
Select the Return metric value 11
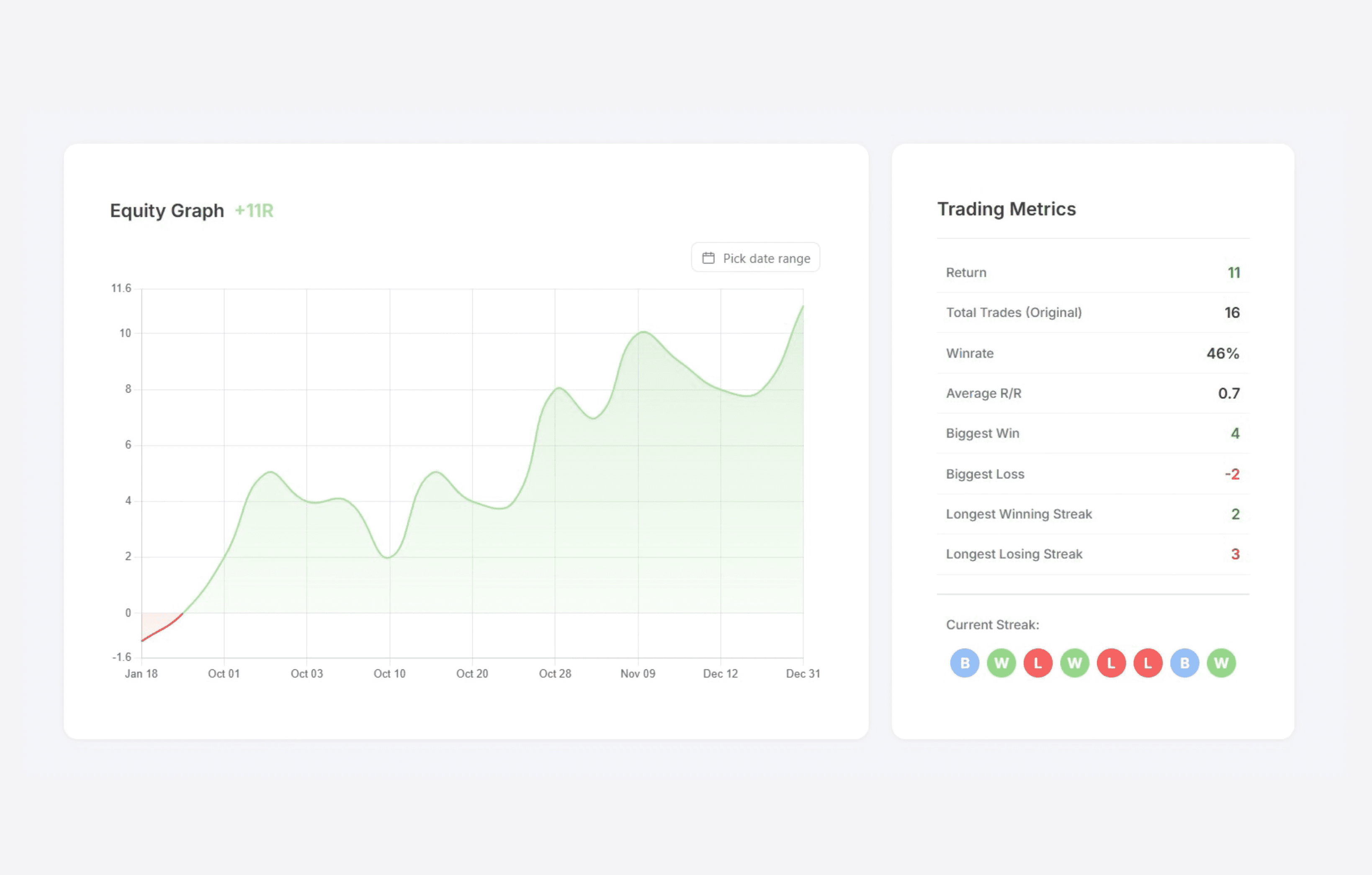1234,273
